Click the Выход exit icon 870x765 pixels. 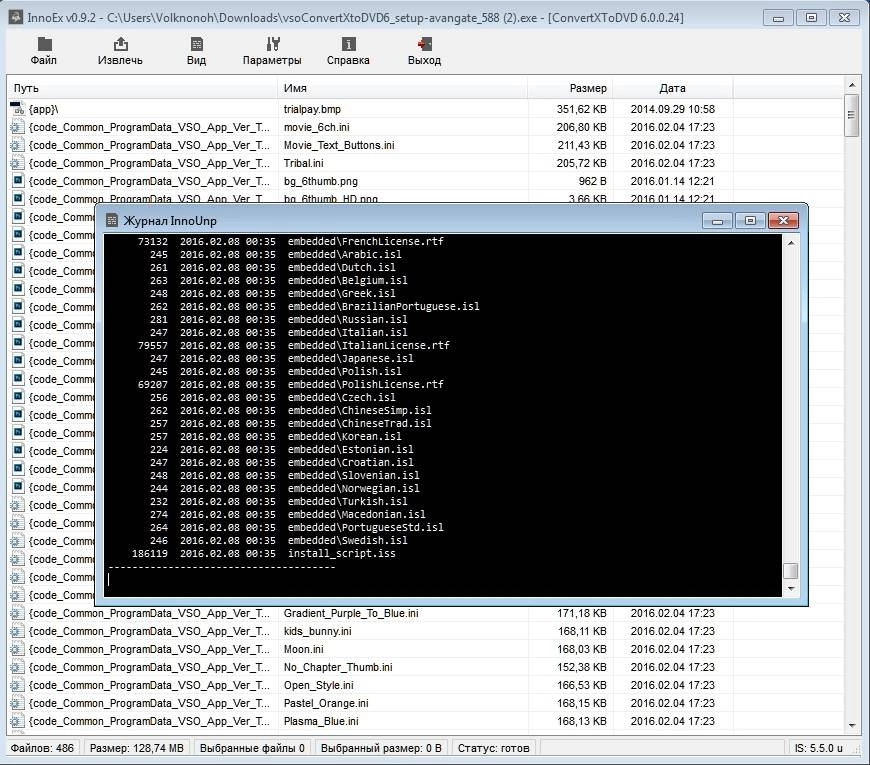point(424,44)
